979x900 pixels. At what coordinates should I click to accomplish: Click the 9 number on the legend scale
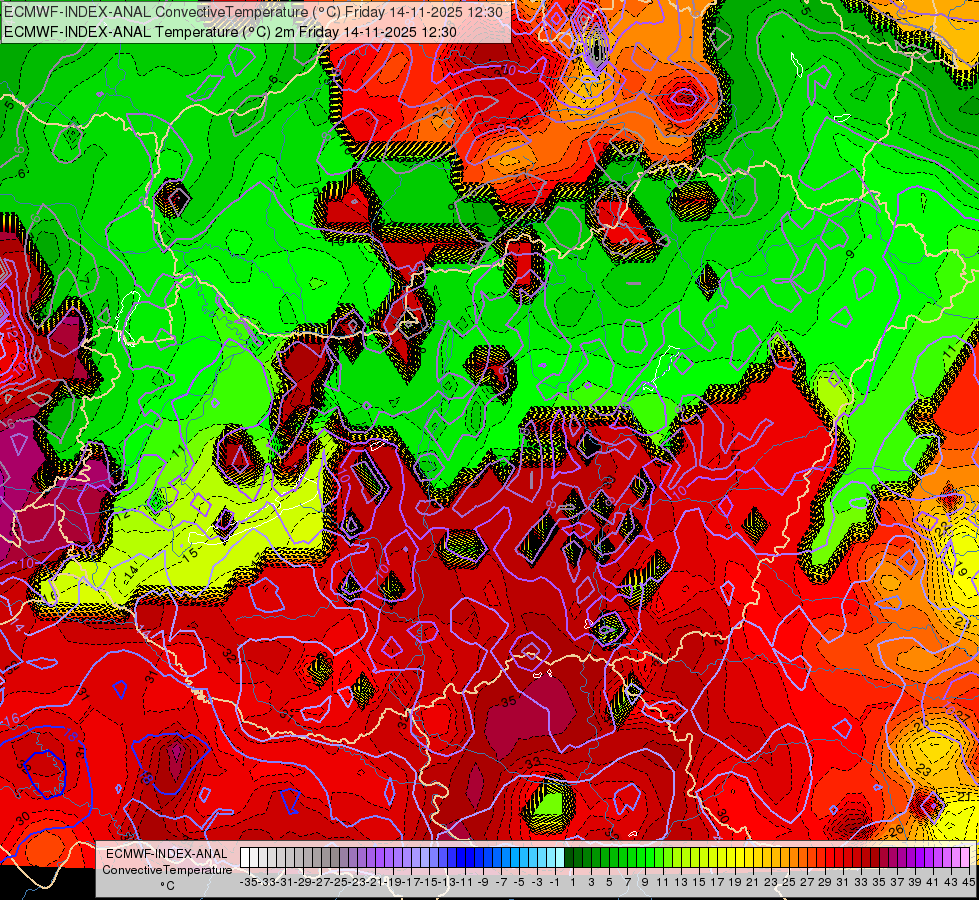tap(645, 882)
